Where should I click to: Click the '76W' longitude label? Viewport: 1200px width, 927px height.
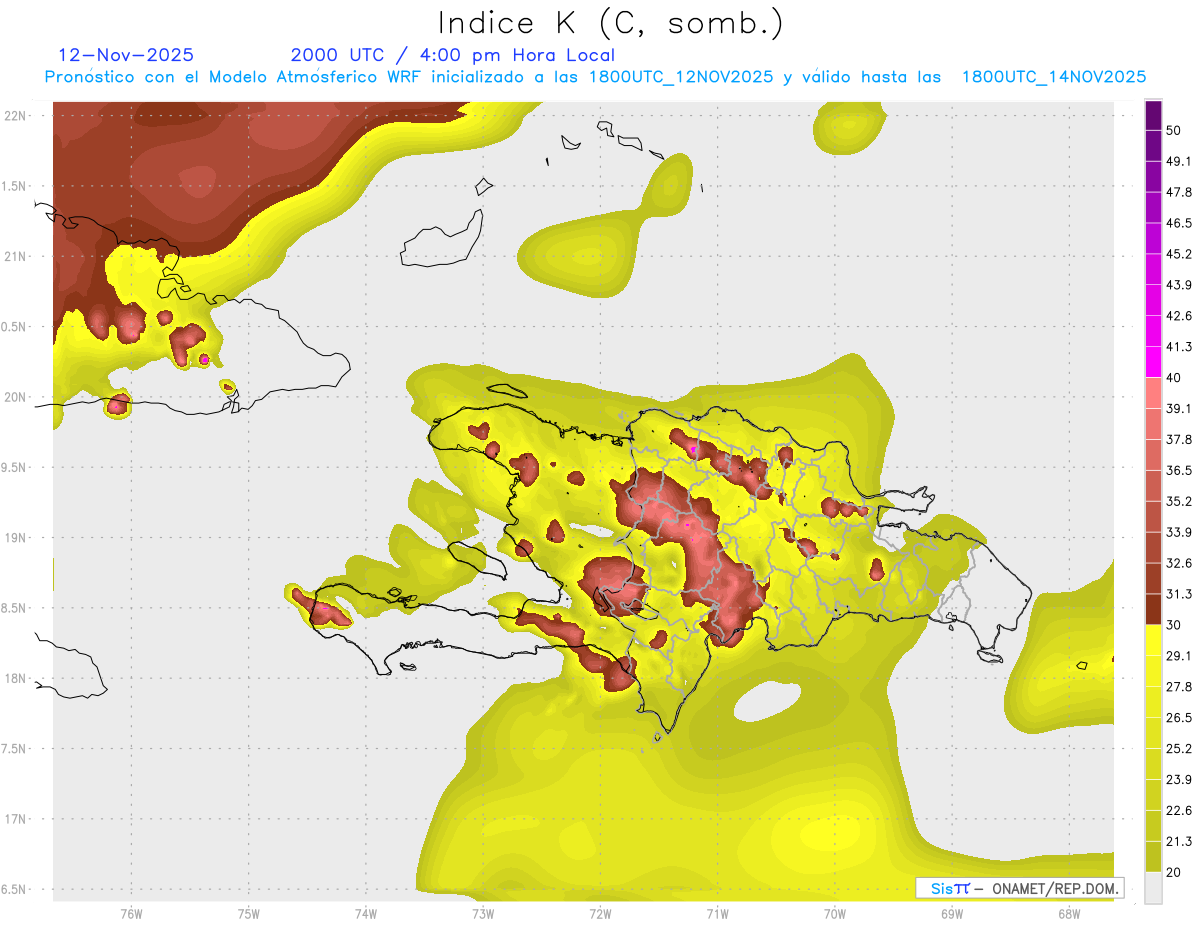[131, 914]
